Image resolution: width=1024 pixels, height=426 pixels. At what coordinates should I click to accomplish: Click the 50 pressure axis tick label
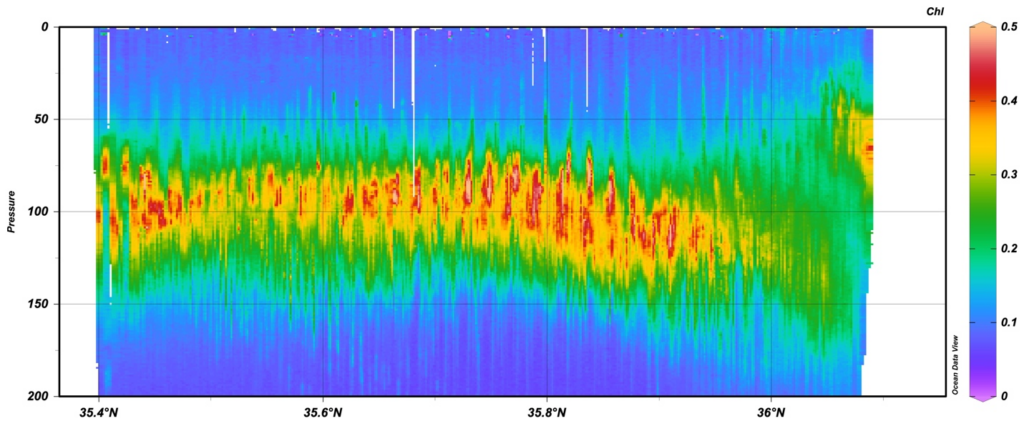click(x=42, y=119)
